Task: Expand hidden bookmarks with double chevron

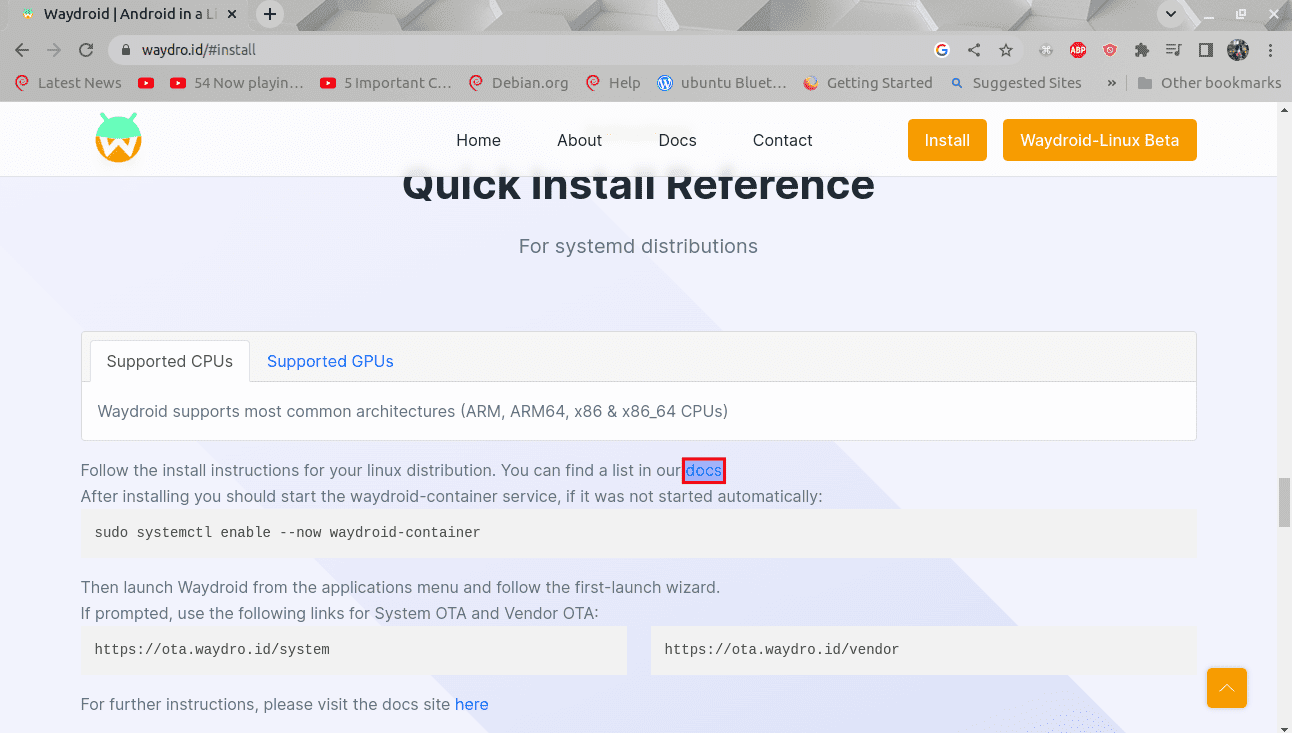Action: 1111,83
